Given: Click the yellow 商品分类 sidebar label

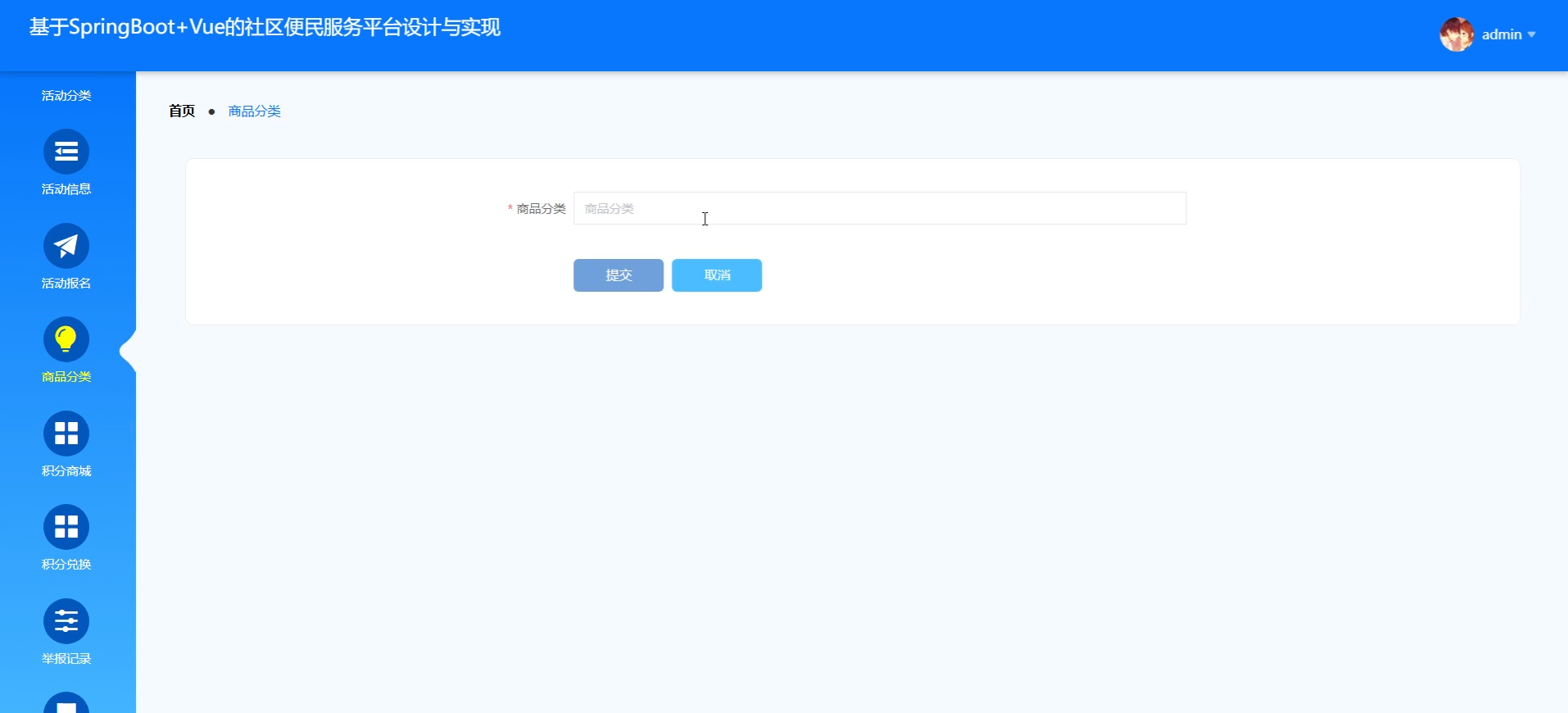Looking at the screenshot, I should [66, 377].
